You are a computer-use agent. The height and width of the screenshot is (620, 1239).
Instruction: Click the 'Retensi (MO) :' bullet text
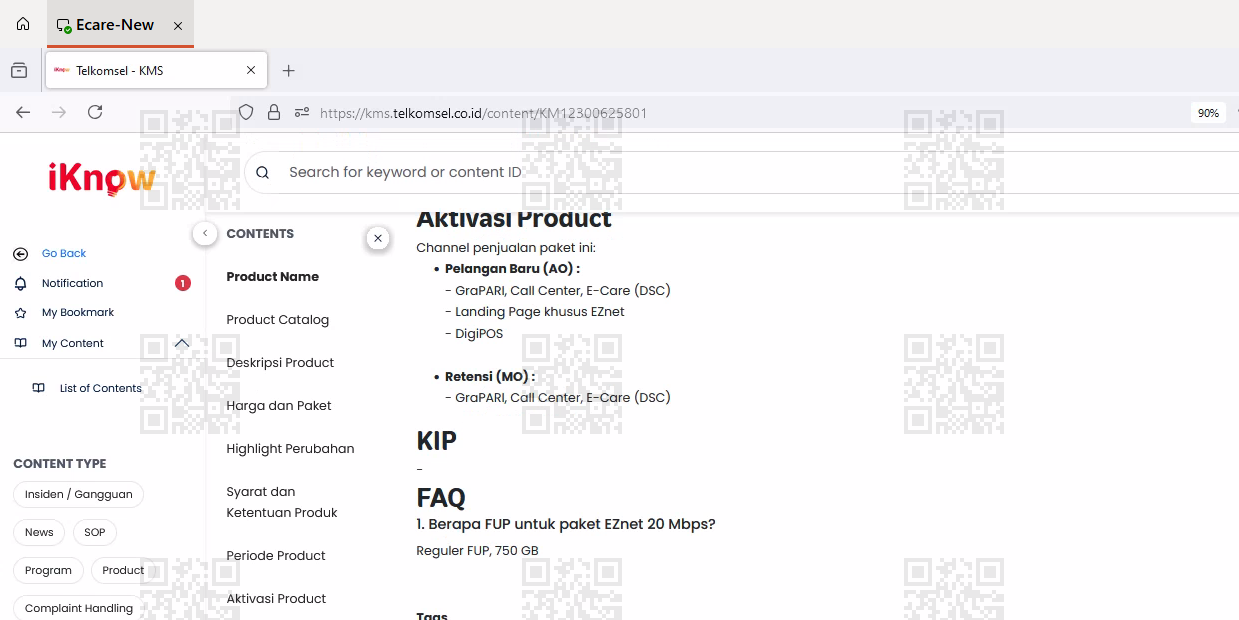point(490,377)
